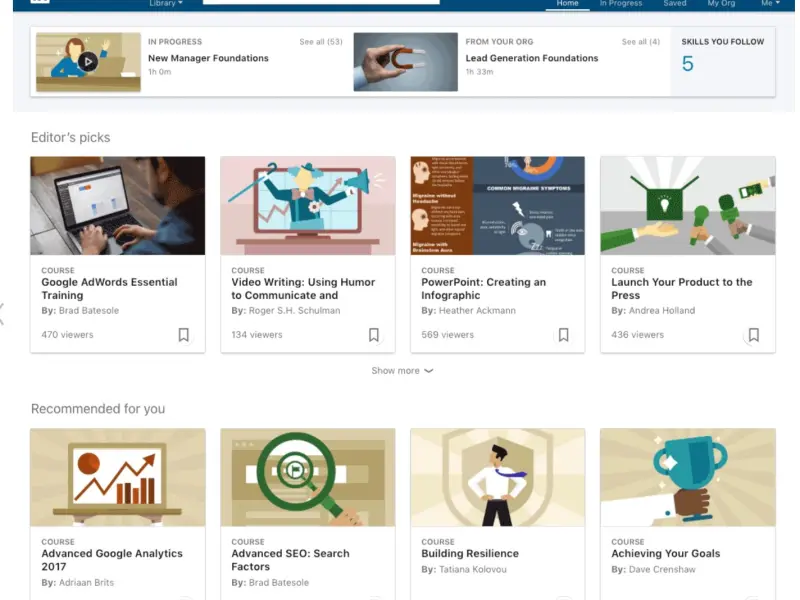Expand Editor's picks with Show more
800x600 pixels.
(402, 371)
